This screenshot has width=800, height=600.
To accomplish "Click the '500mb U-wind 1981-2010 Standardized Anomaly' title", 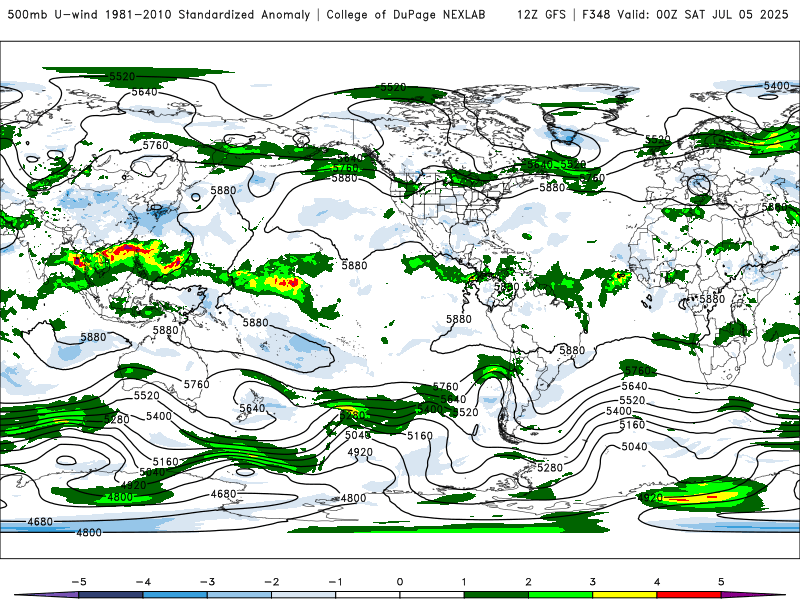I will pyautogui.click(x=159, y=14).
